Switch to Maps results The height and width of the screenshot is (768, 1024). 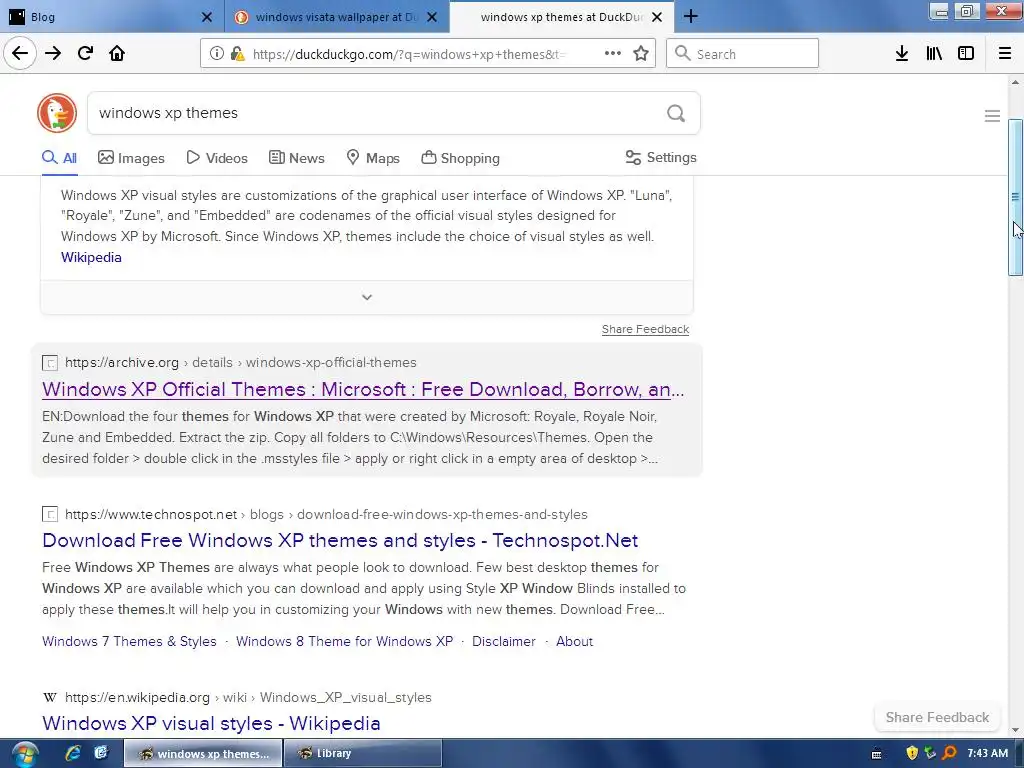pos(373,158)
